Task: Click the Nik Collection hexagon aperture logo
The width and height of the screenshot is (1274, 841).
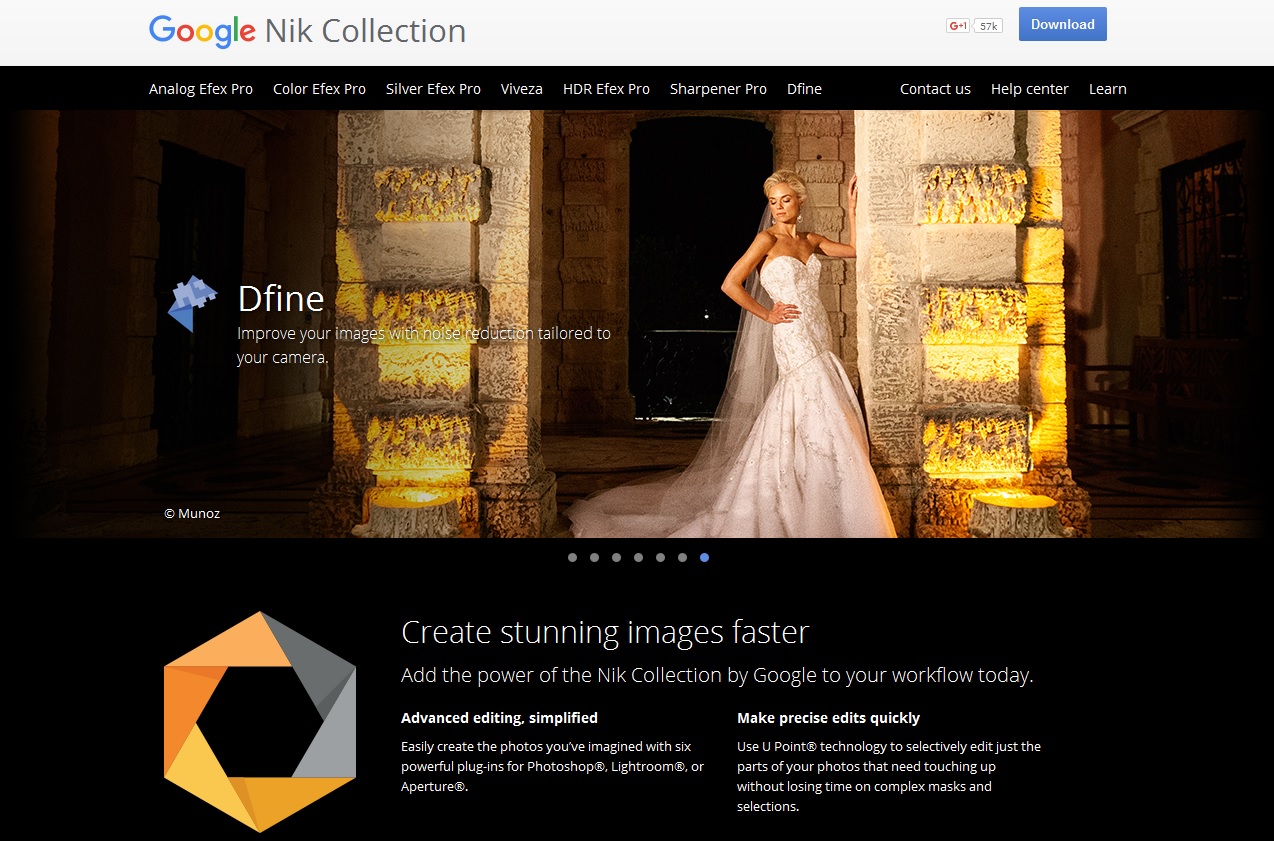Action: (260, 721)
